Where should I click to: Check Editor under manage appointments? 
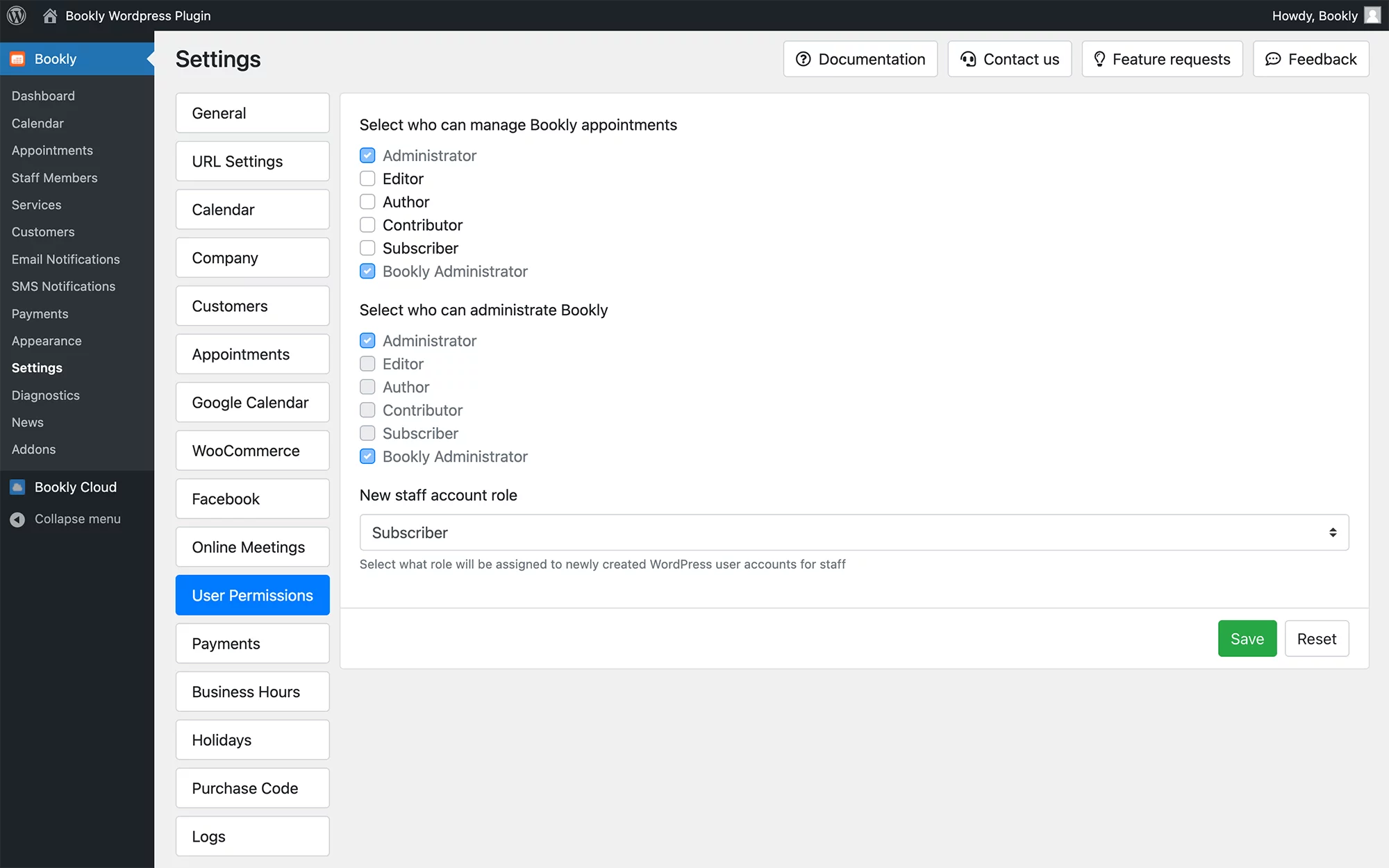pyautogui.click(x=367, y=178)
